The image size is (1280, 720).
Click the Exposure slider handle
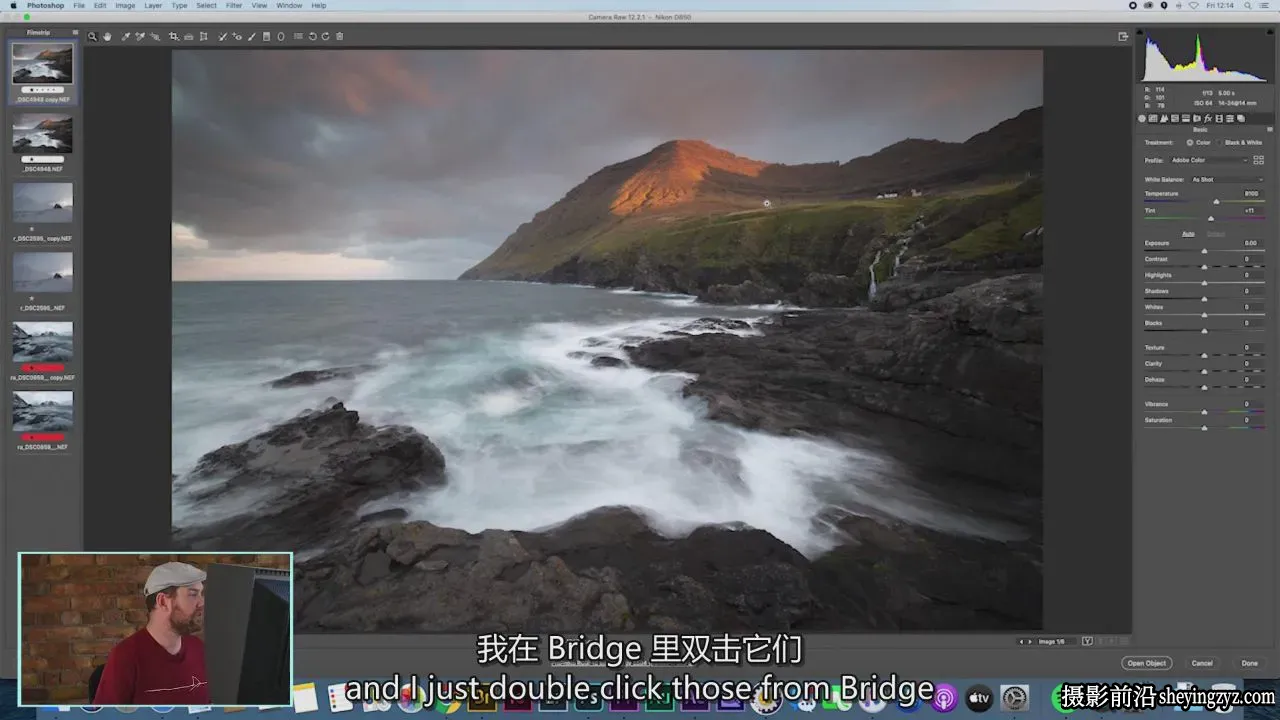tap(1204, 251)
